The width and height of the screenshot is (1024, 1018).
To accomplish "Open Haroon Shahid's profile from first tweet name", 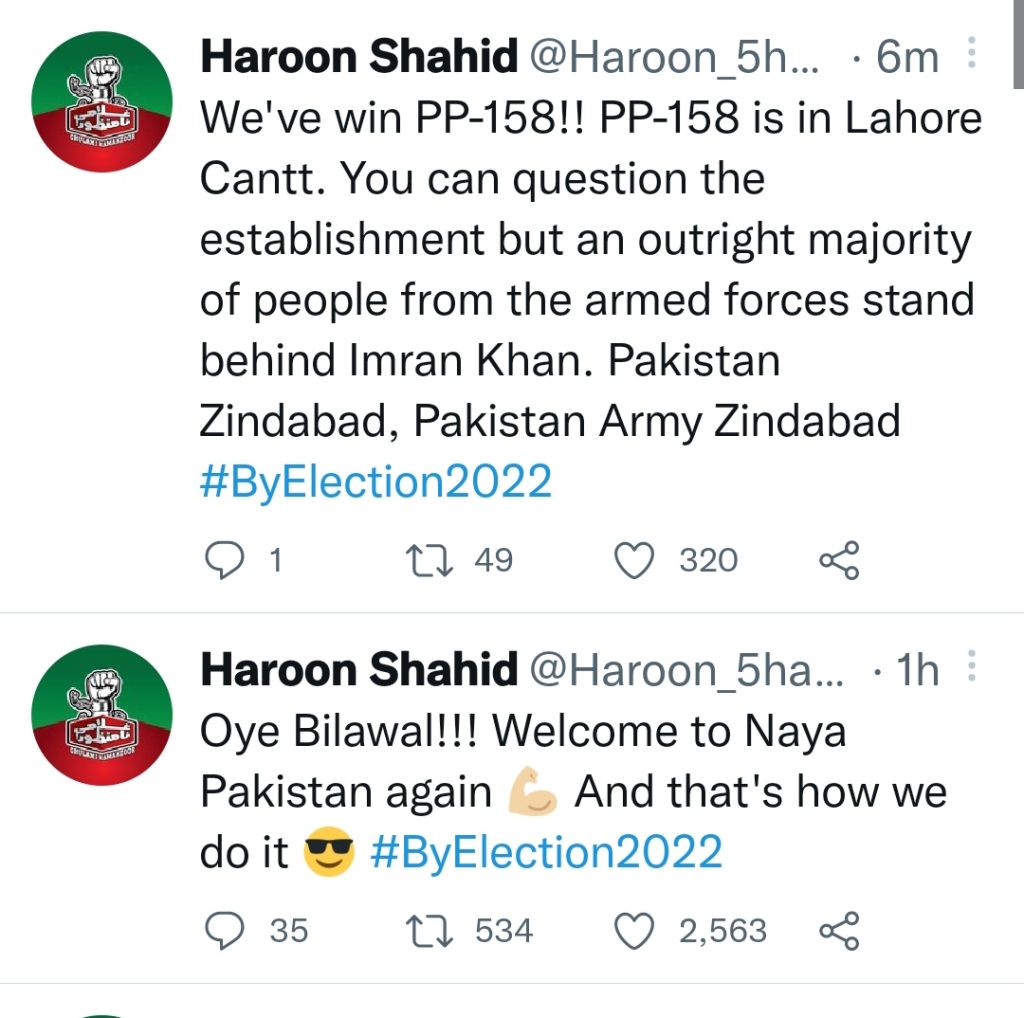I will click(x=359, y=56).
